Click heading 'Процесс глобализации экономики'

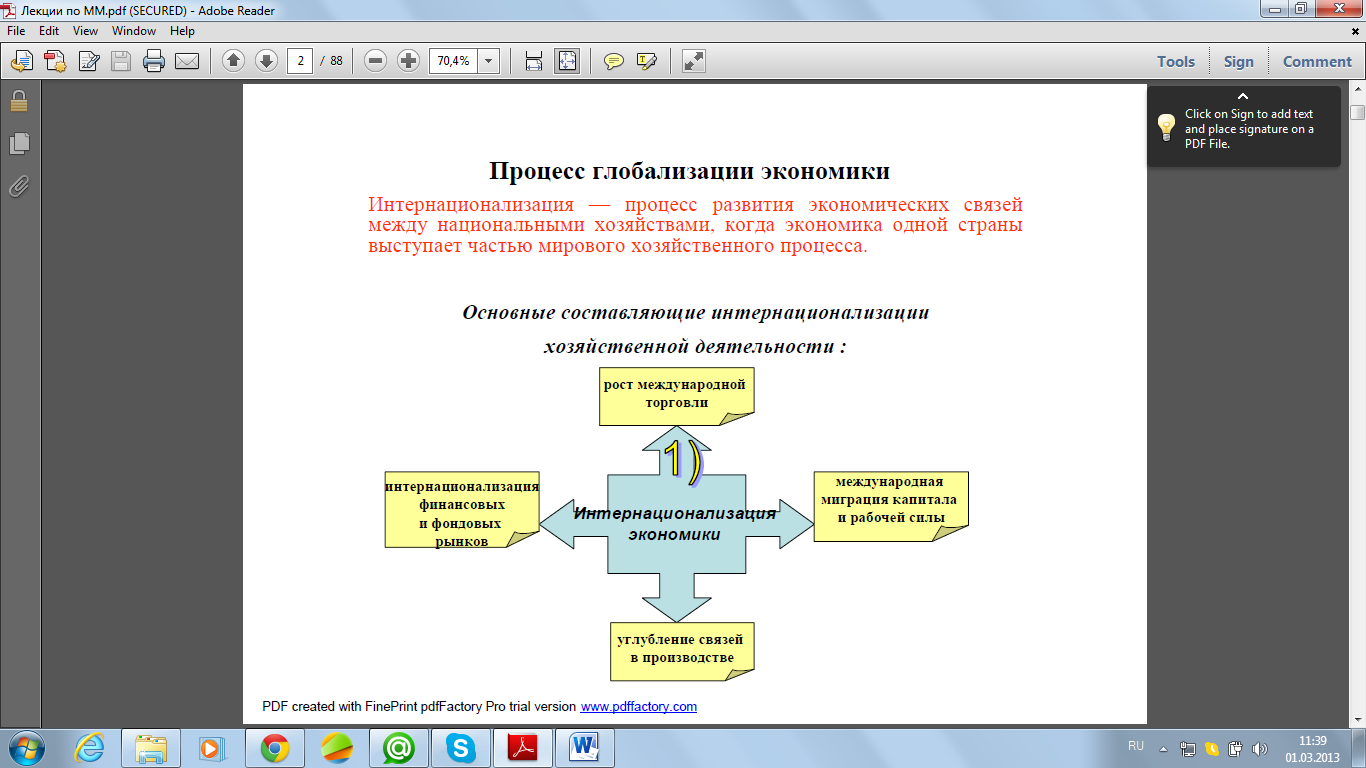coord(689,171)
